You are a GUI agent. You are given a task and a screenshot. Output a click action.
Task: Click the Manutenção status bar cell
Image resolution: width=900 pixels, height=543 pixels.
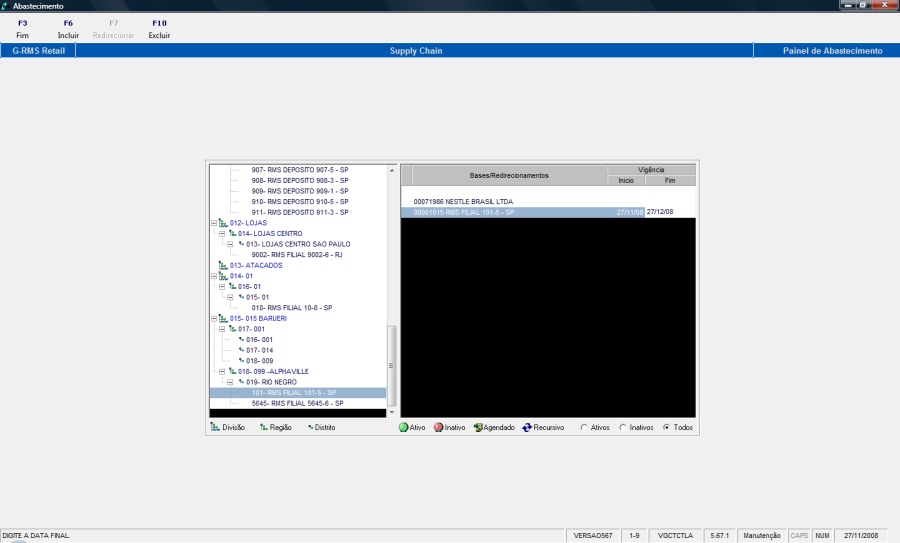(x=762, y=536)
